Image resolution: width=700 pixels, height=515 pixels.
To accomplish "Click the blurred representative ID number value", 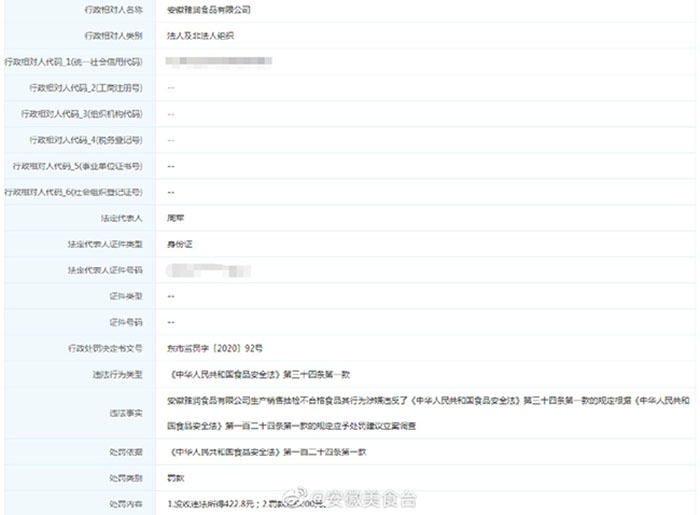I will 208,270.
